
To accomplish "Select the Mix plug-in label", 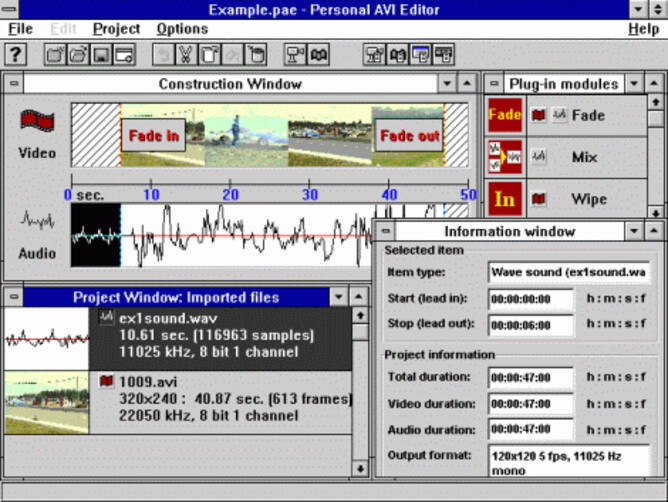I will pos(584,157).
